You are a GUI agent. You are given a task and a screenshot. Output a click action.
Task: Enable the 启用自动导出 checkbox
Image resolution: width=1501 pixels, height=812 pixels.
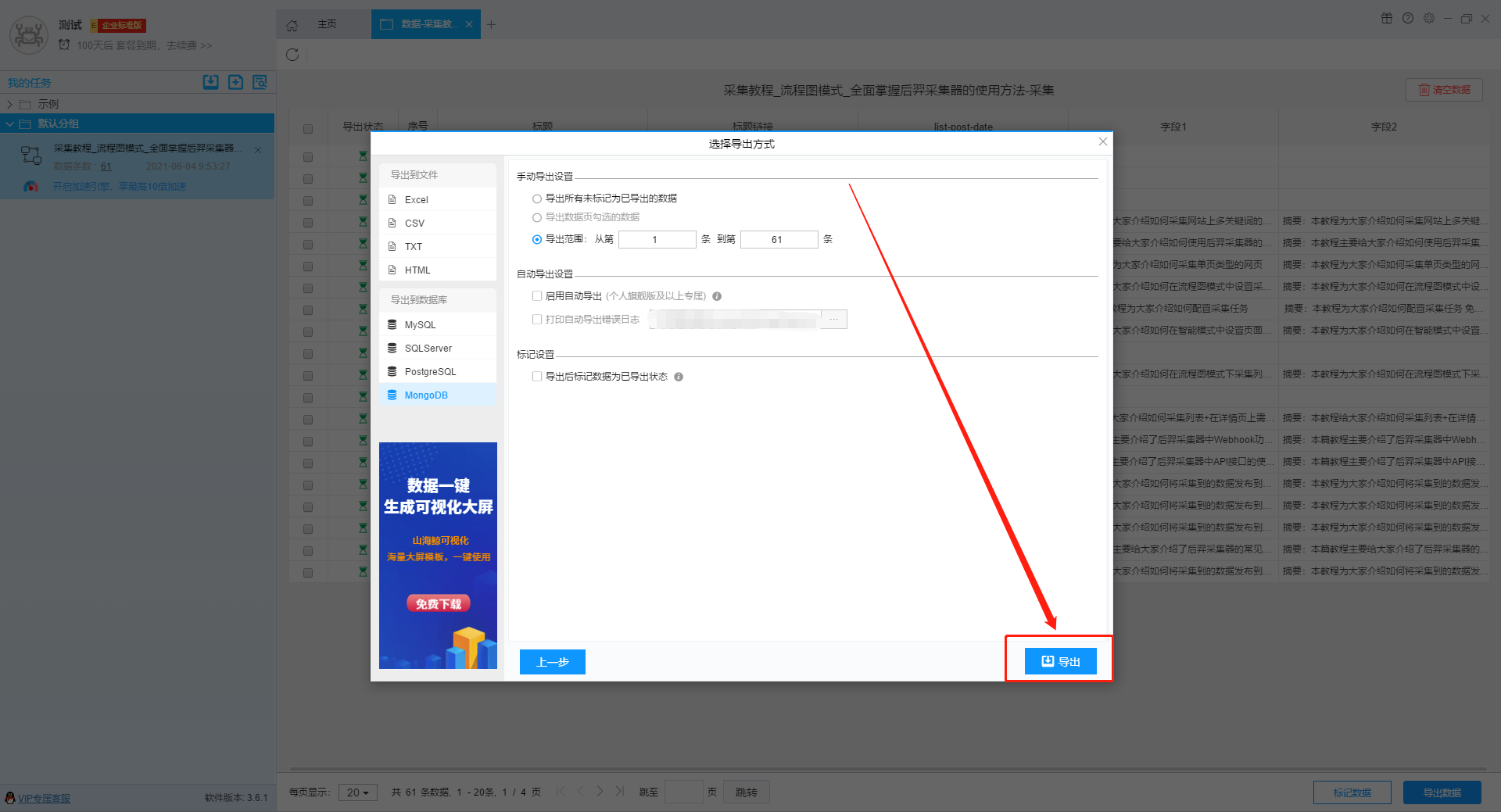537,295
